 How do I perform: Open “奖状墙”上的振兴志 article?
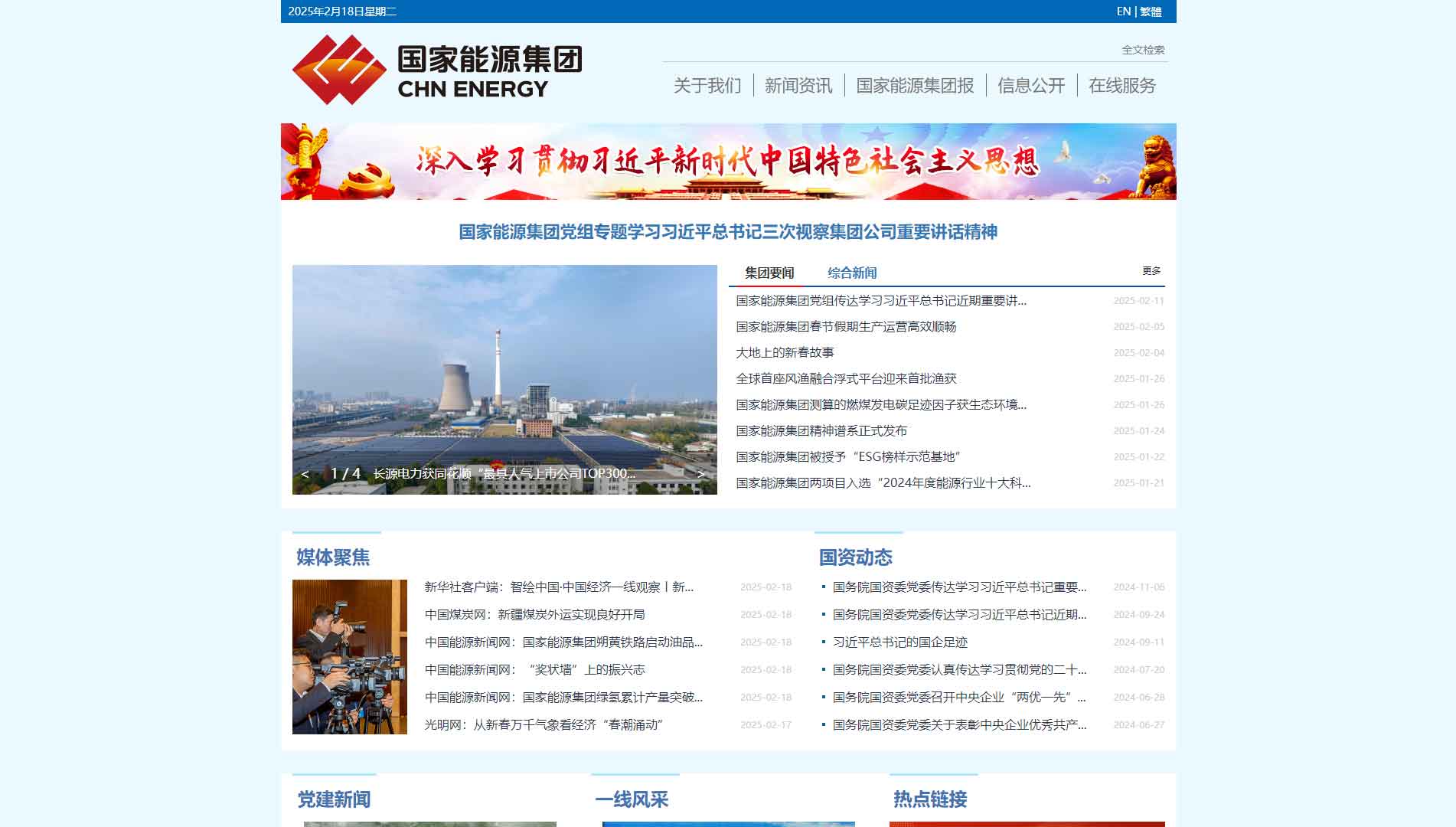[x=535, y=670]
